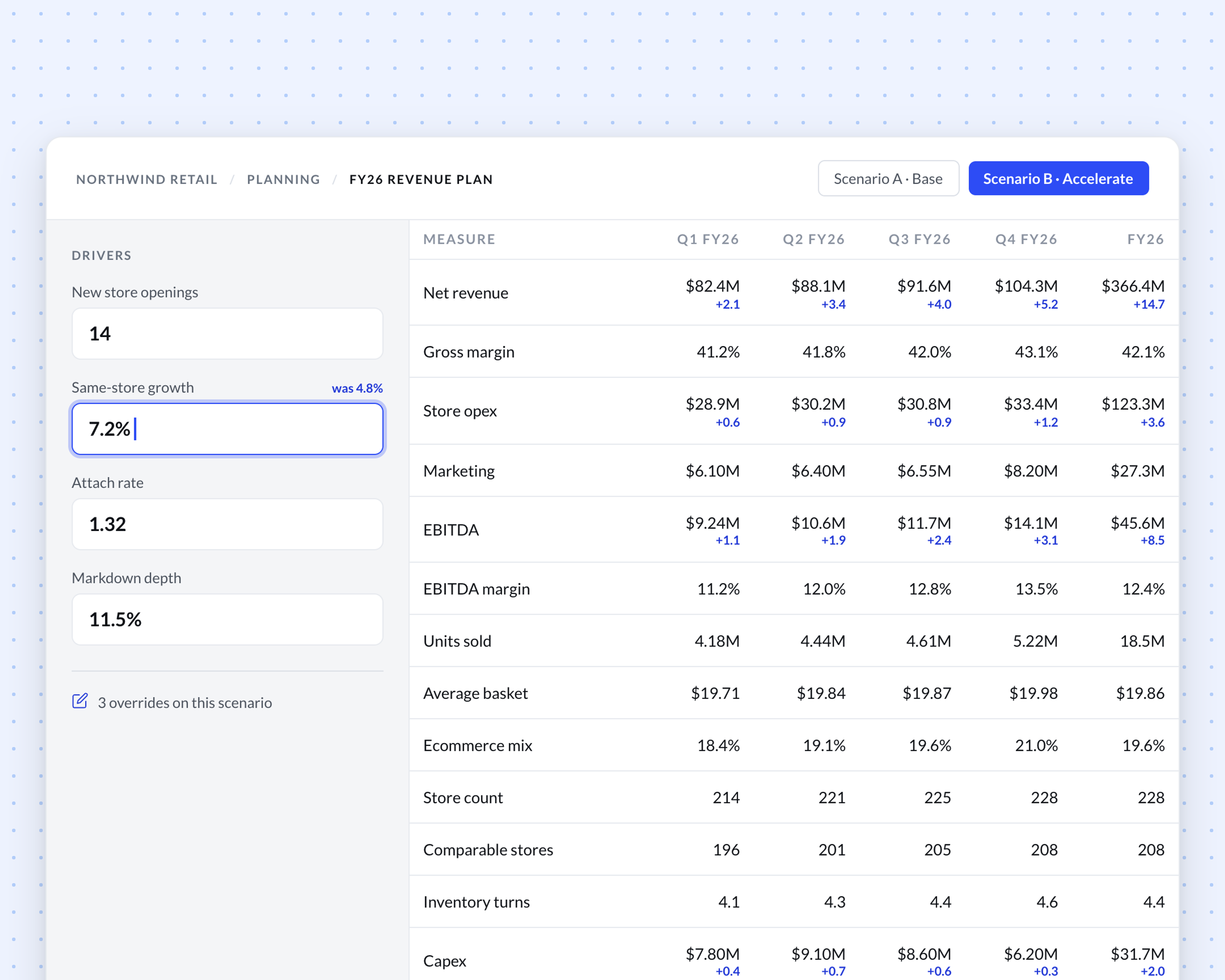Select the Marketing row label
This screenshot has width=1225, height=980.
(459, 471)
